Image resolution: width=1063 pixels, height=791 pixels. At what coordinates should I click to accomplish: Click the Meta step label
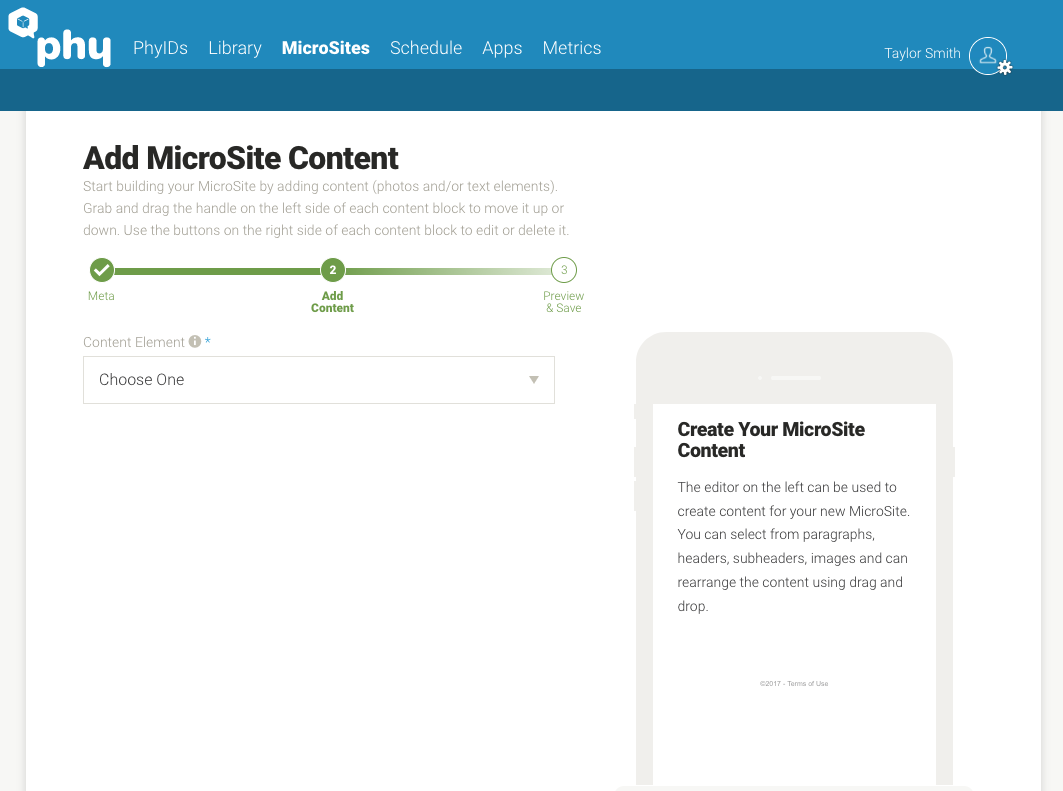coord(101,296)
